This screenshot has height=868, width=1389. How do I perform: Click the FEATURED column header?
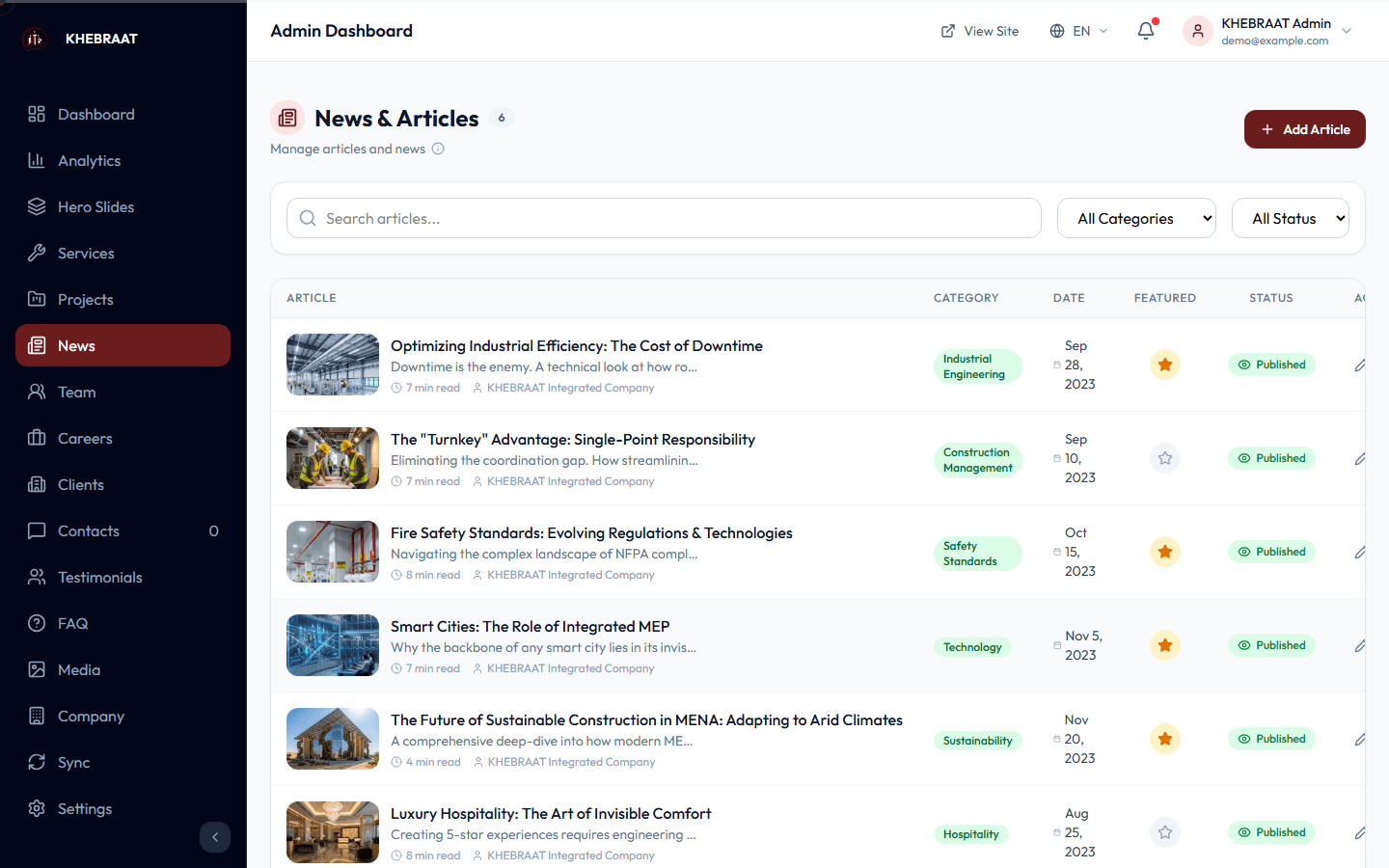(1165, 298)
